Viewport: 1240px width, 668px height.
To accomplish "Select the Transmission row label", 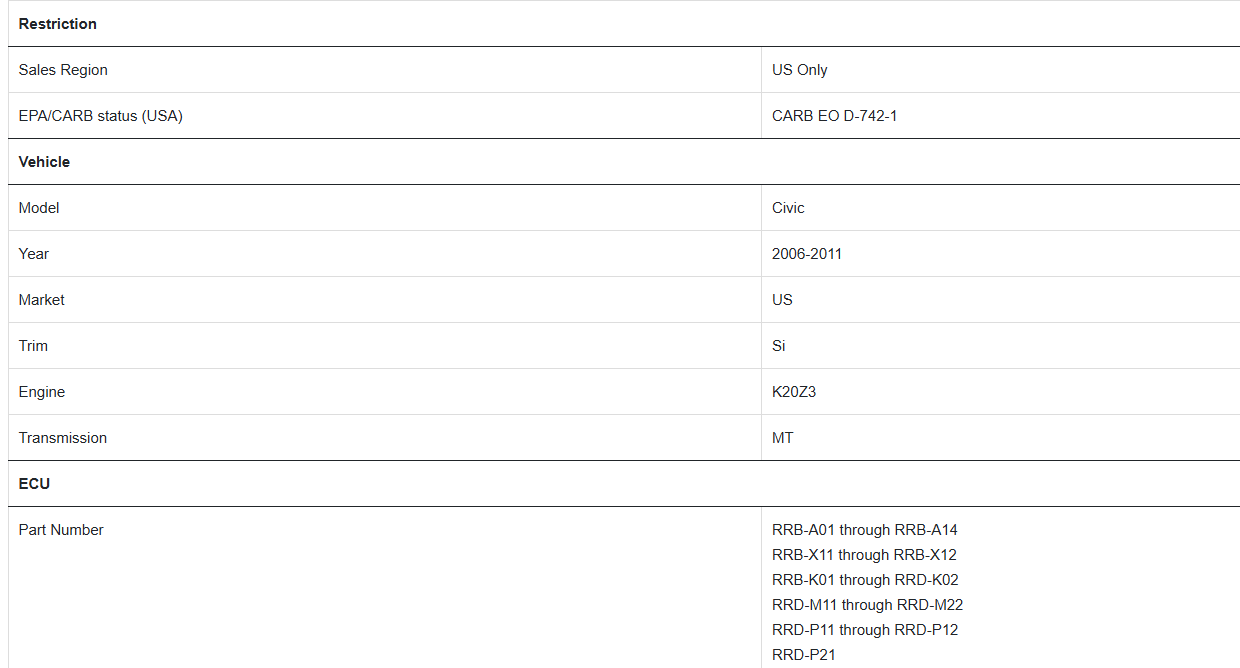I will click(x=63, y=438).
